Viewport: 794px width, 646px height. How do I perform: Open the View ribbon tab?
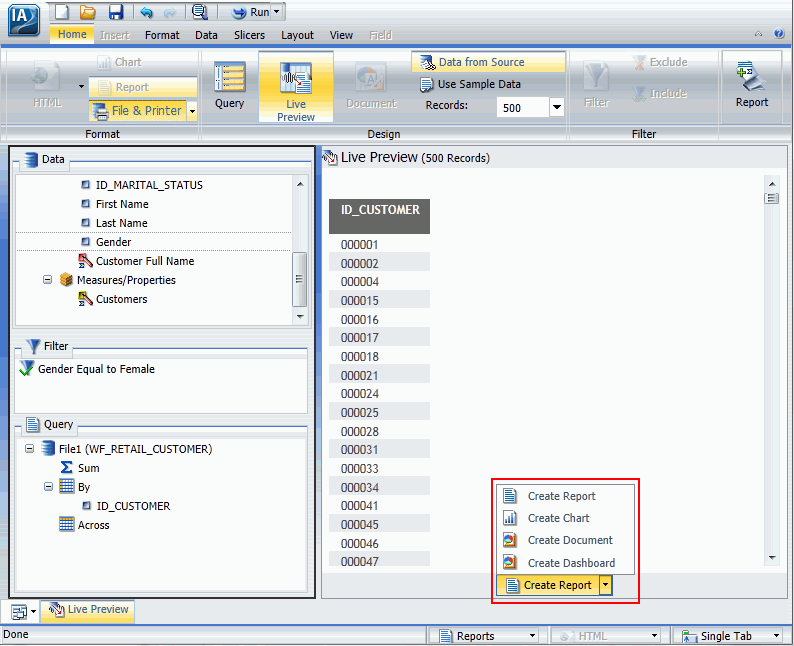(341, 35)
